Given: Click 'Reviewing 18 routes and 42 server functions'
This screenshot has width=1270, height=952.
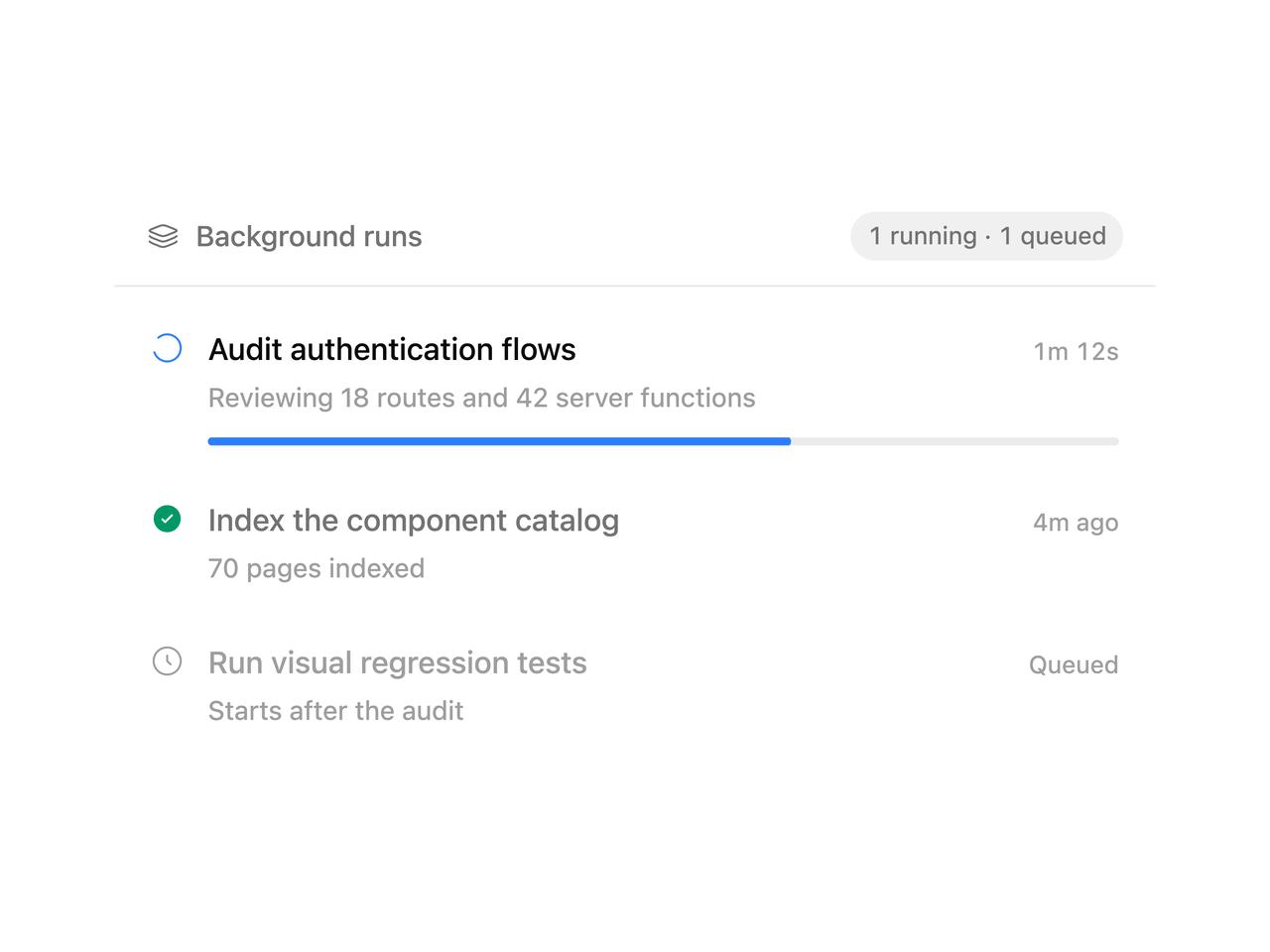Looking at the screenshot, I should point(481,398).
